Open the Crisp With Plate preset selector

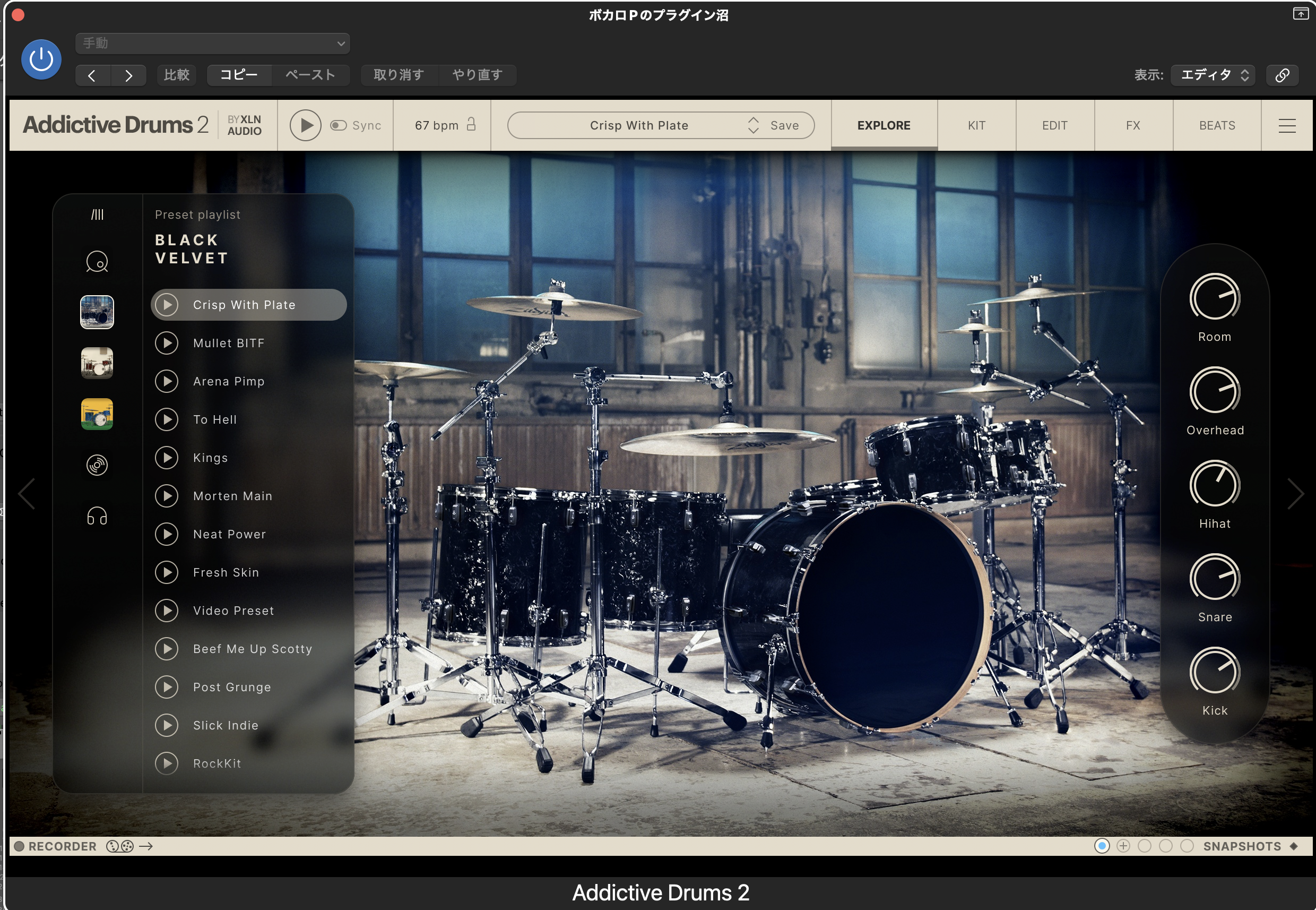(639, 125)
